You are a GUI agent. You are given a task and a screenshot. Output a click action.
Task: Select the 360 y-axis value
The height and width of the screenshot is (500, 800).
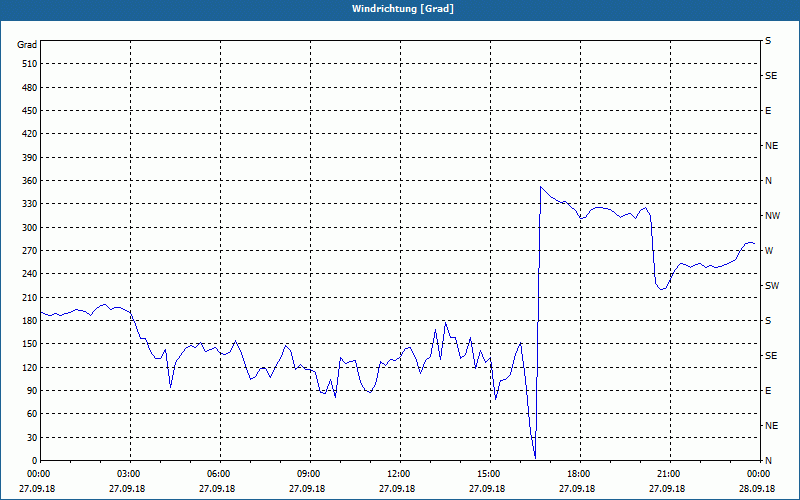pyautogui.click(x=30, y=181)
